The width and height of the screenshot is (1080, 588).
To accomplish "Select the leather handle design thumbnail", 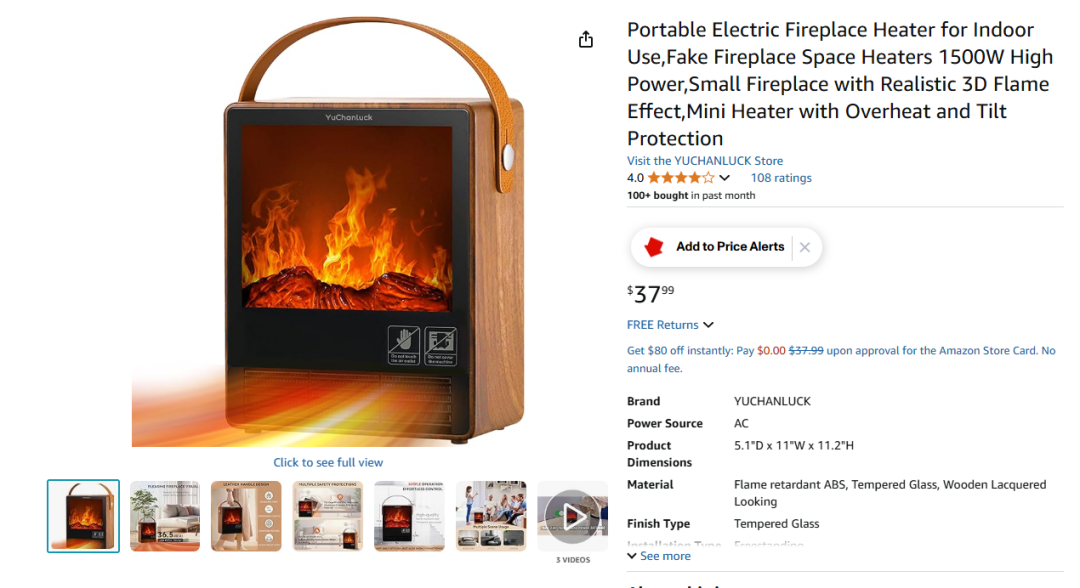I will click(246, 516).
